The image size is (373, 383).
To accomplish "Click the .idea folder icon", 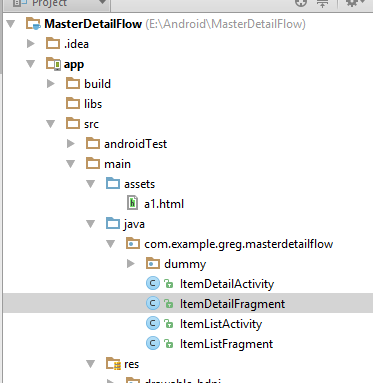I will [53, 44].
